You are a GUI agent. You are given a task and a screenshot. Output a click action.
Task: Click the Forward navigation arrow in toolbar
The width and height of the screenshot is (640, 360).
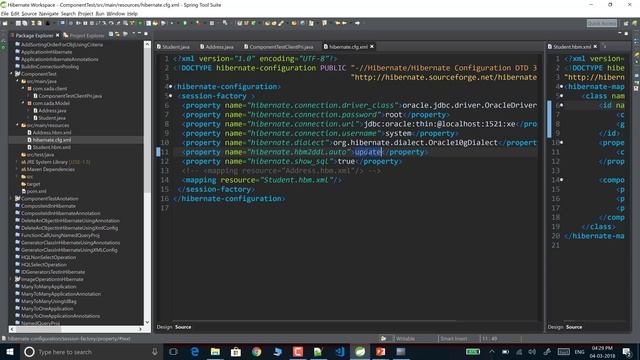[357, 23]
